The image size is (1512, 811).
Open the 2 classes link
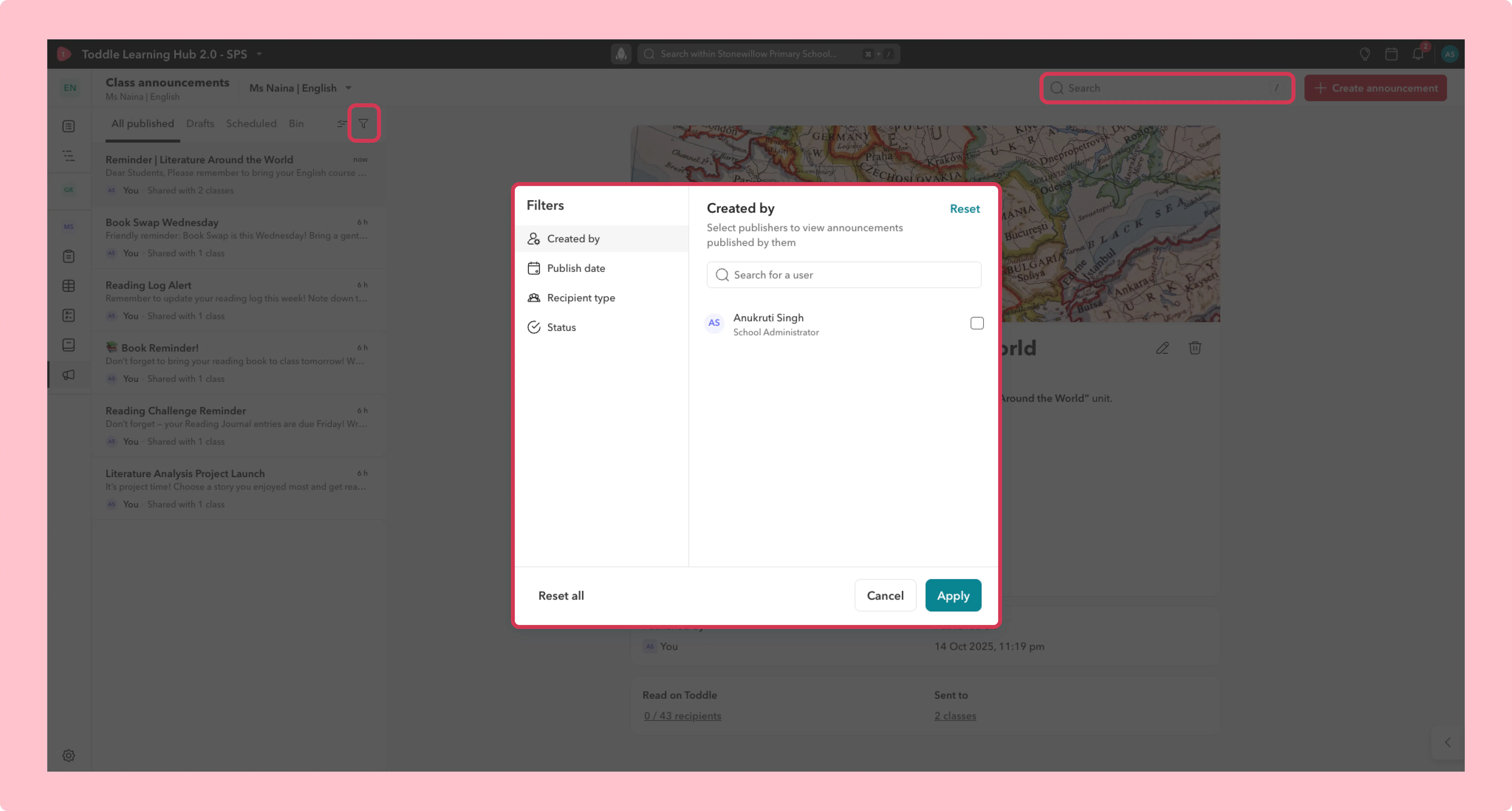955,716
